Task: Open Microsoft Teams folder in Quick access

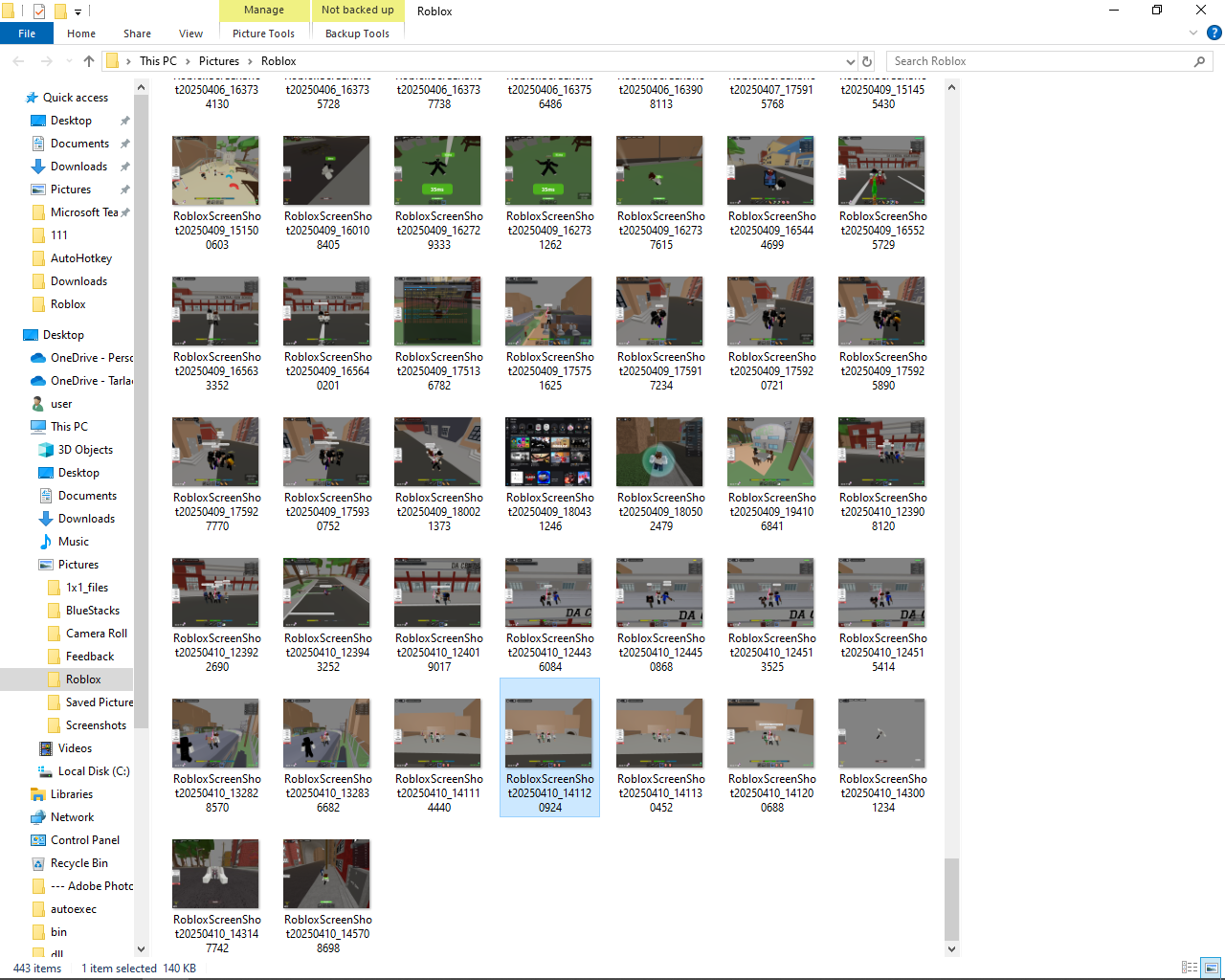Action: pyautogui.click(x=84, y=212)
